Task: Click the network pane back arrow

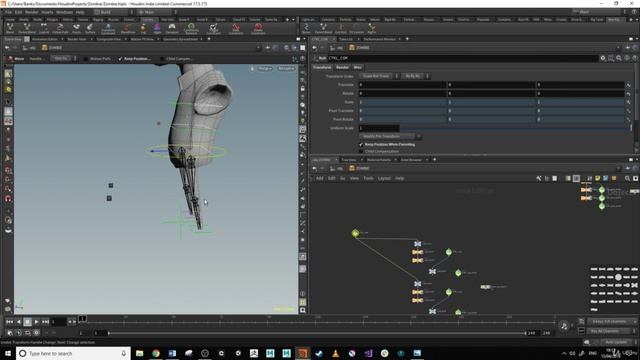Action: [314, 168]
